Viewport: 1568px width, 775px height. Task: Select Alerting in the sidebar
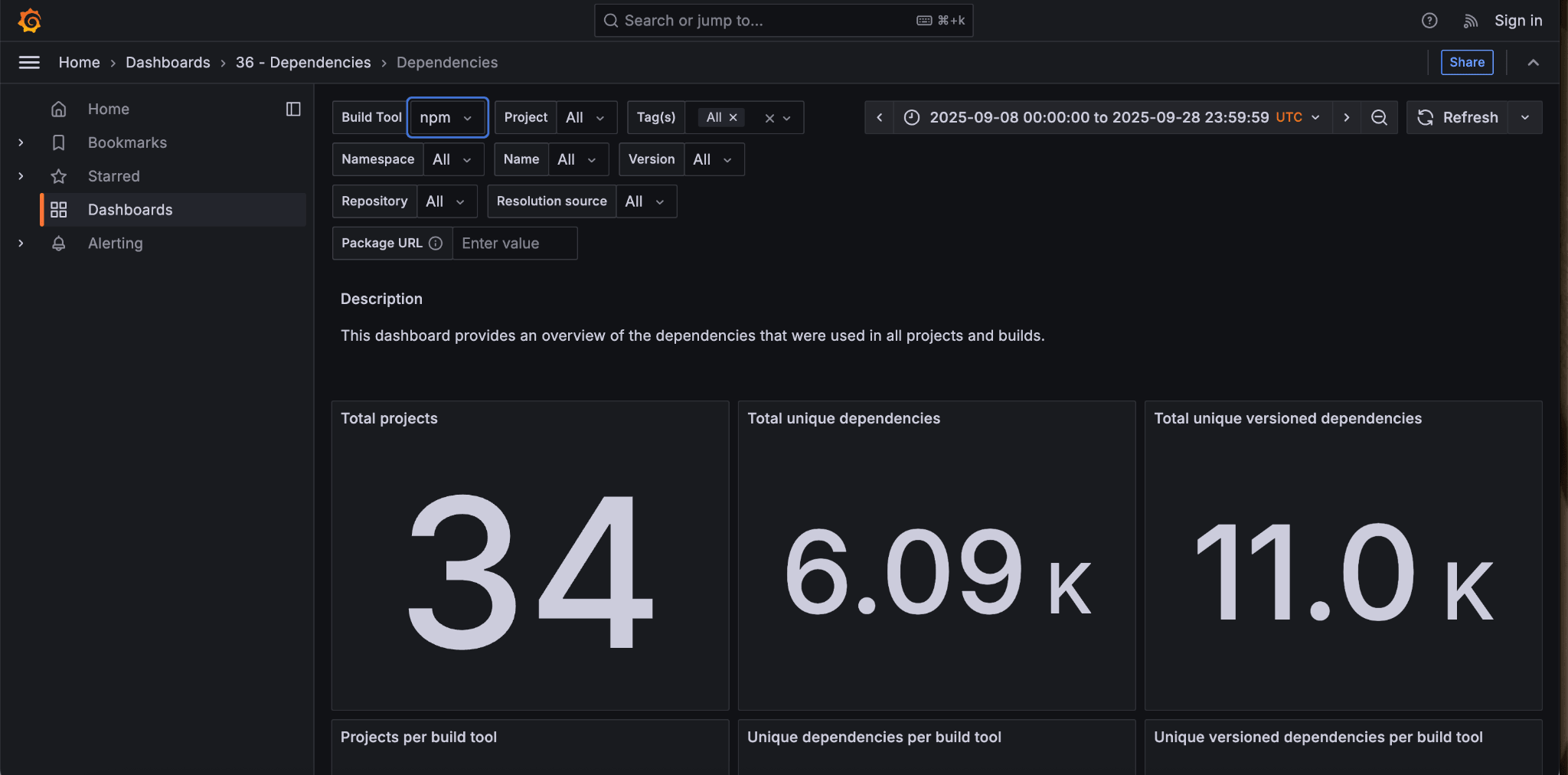point(115,244)
